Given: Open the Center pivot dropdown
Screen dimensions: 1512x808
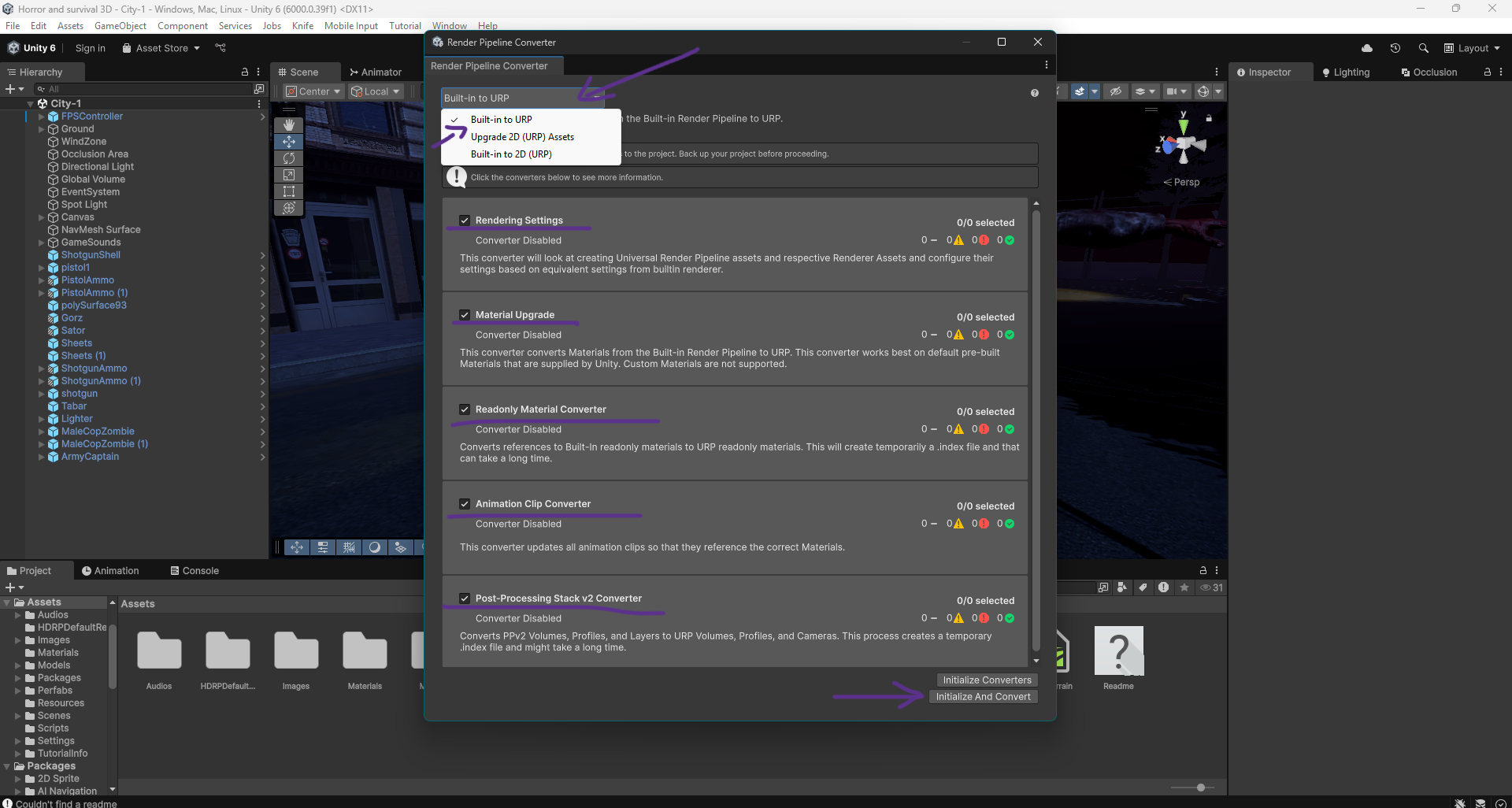Looking at the screenshot, I should pyautogui.click(x=313, y=91).
